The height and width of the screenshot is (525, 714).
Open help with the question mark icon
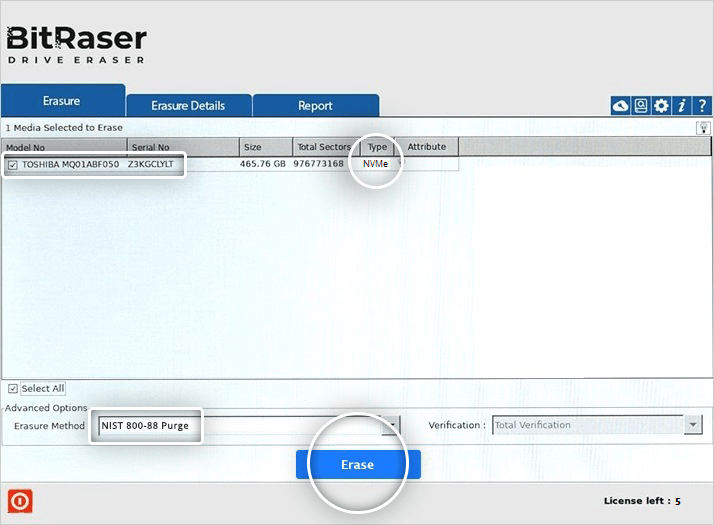point(702,106)
